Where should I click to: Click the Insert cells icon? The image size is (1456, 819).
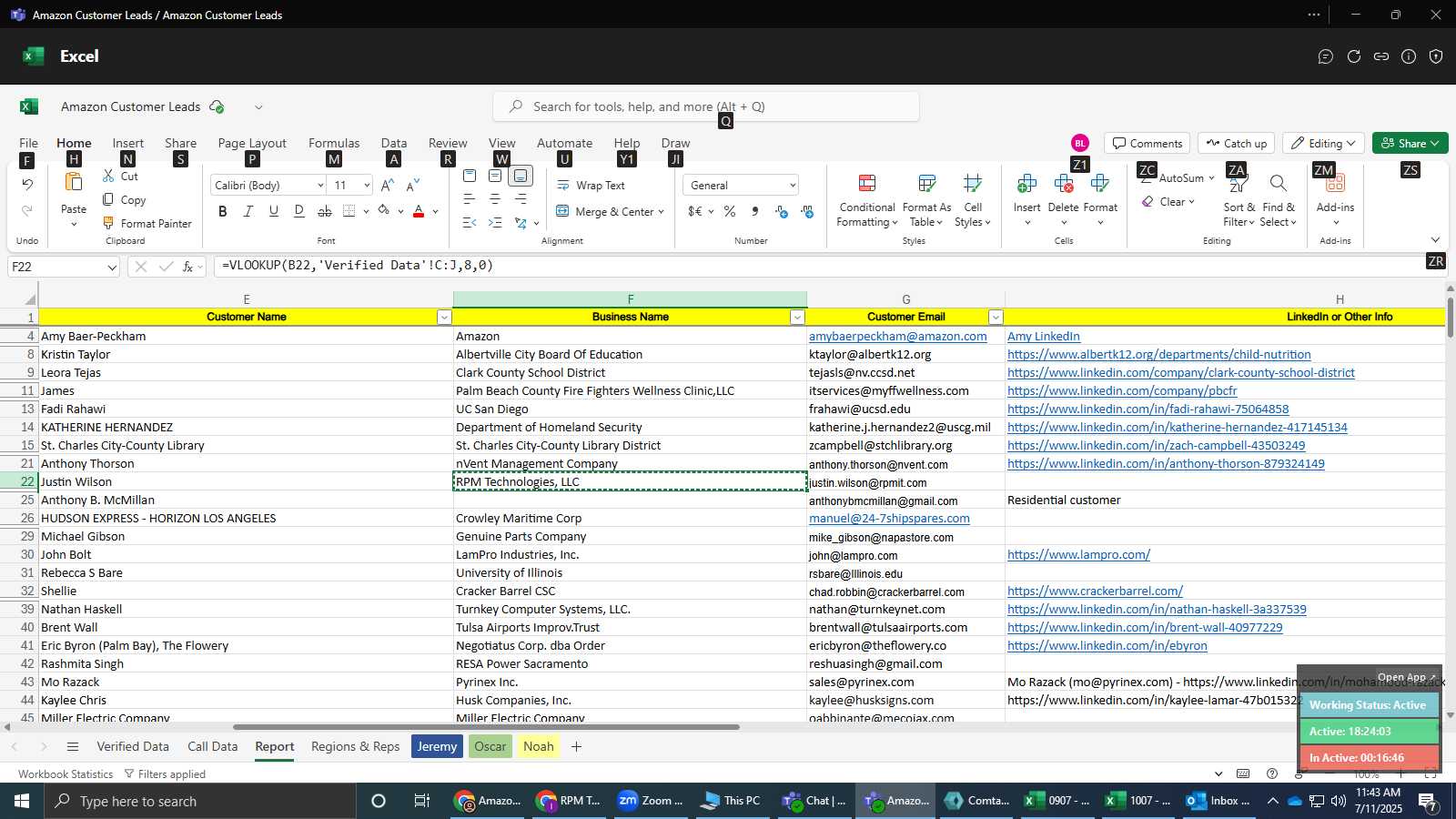1026,185
